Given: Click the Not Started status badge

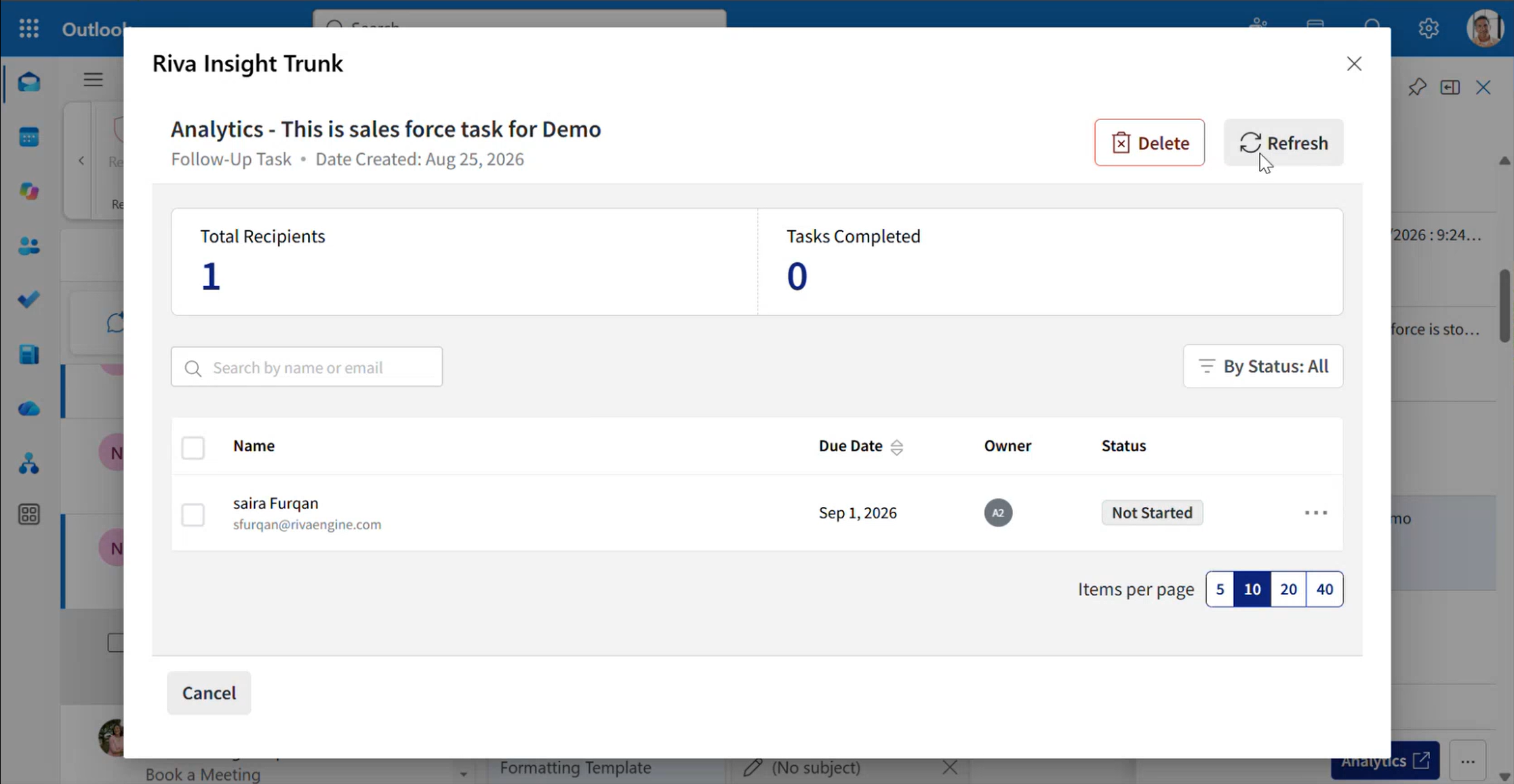Looking at the screenshot, I should tap(1152, 513).
